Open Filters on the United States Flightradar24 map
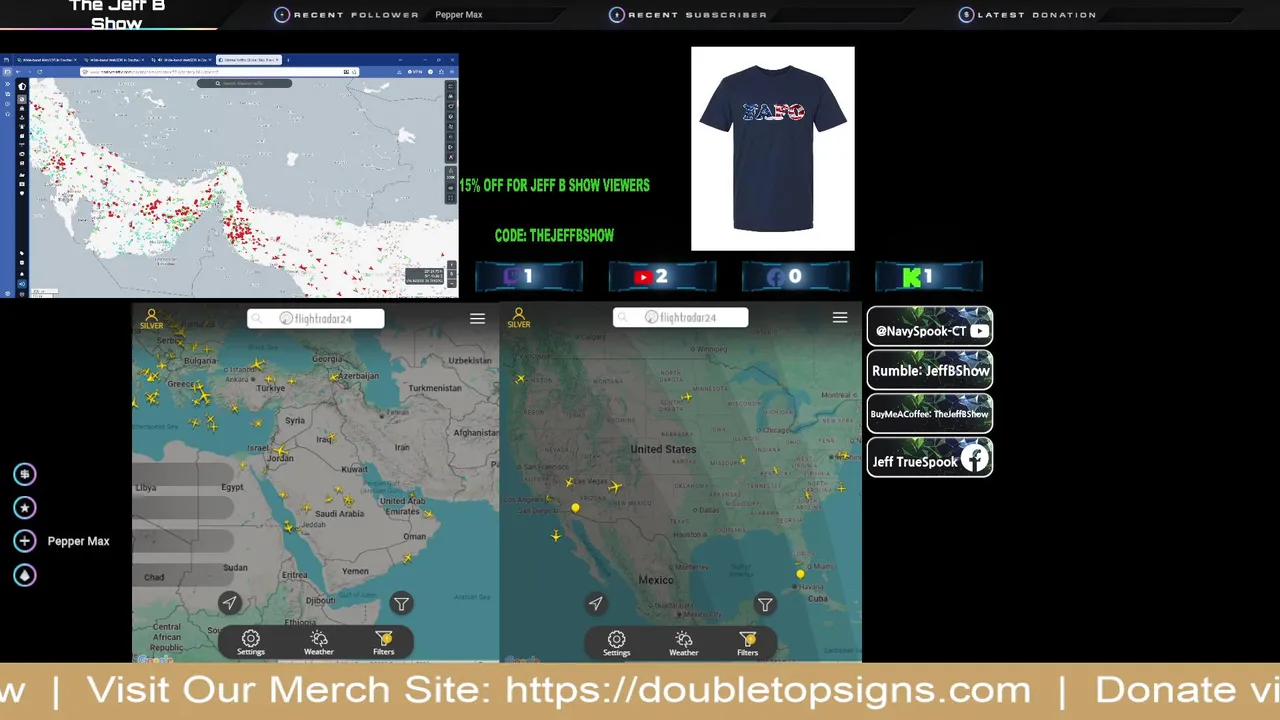This screenshot has height=720, width=1280. (x=748, y=643)
